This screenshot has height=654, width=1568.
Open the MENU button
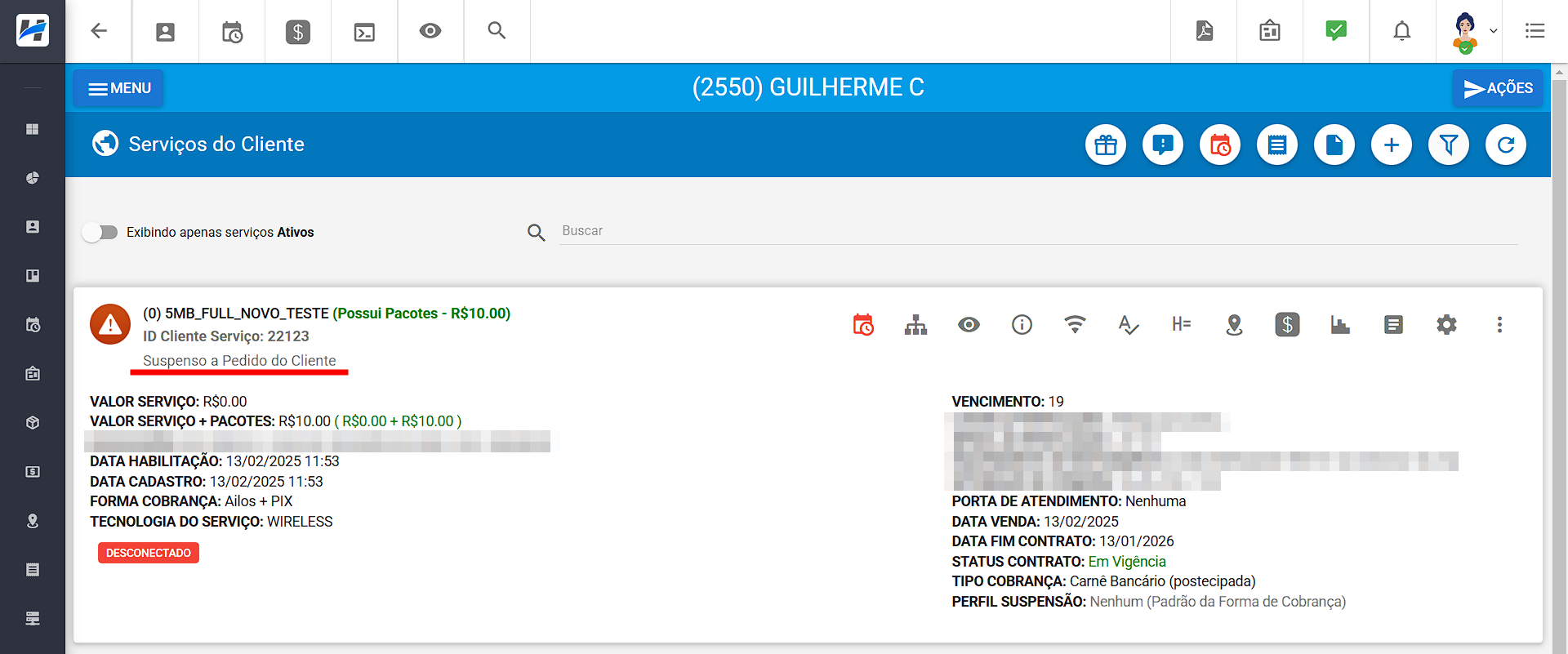119,88
